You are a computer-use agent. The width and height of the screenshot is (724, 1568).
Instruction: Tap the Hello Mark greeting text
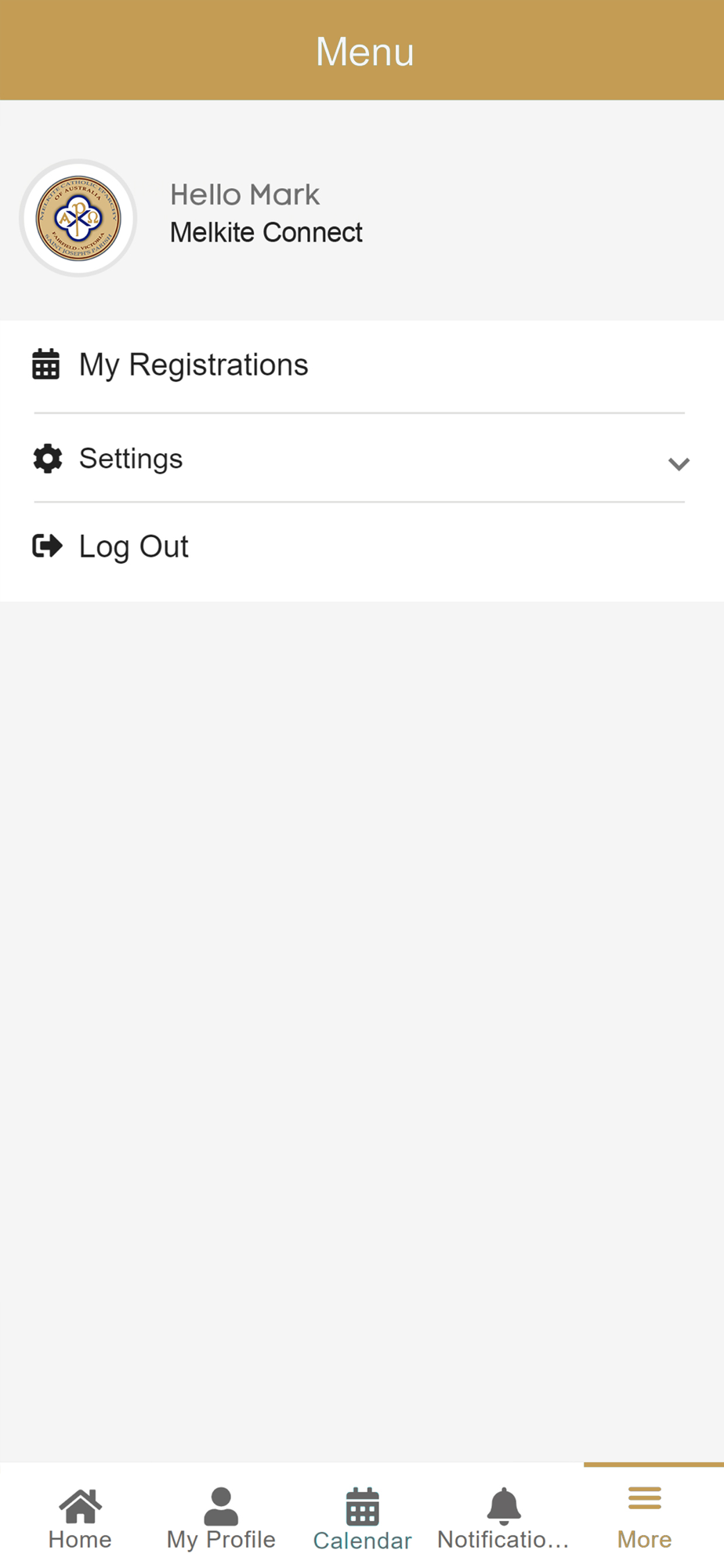click(244, 194)
